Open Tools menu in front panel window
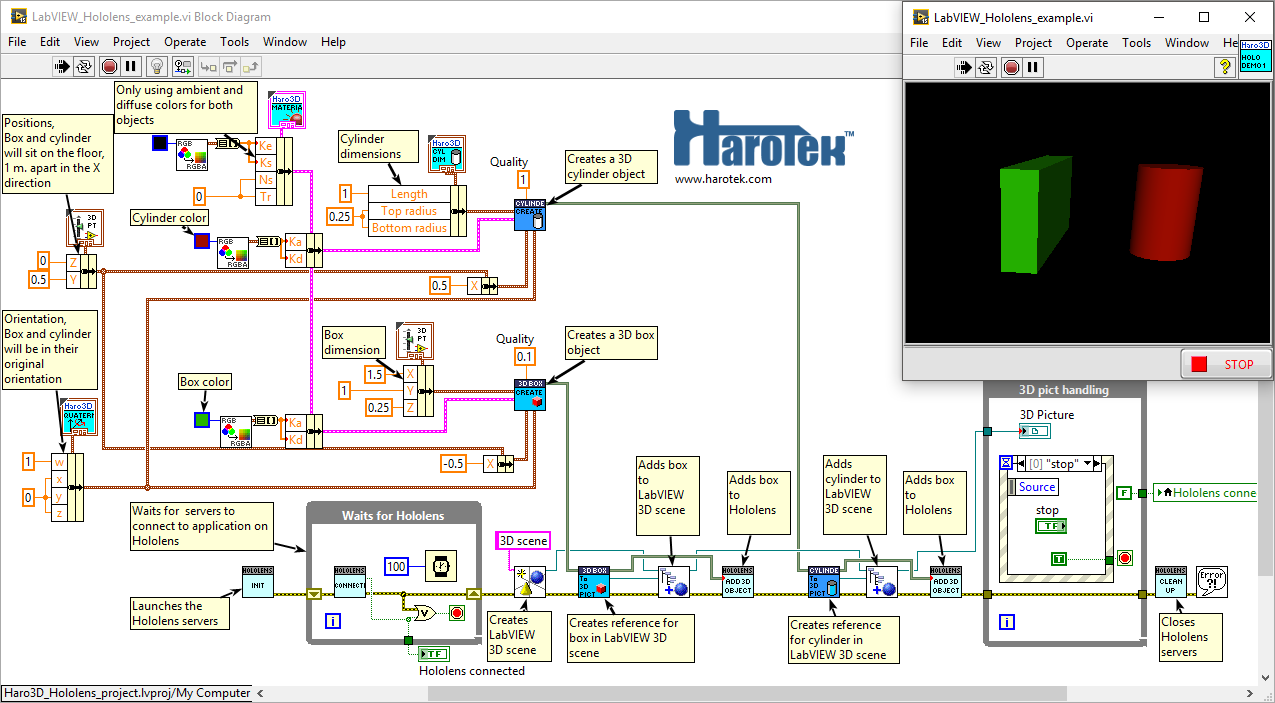The image size is (1275, 703). click(x=1136, y=43)
